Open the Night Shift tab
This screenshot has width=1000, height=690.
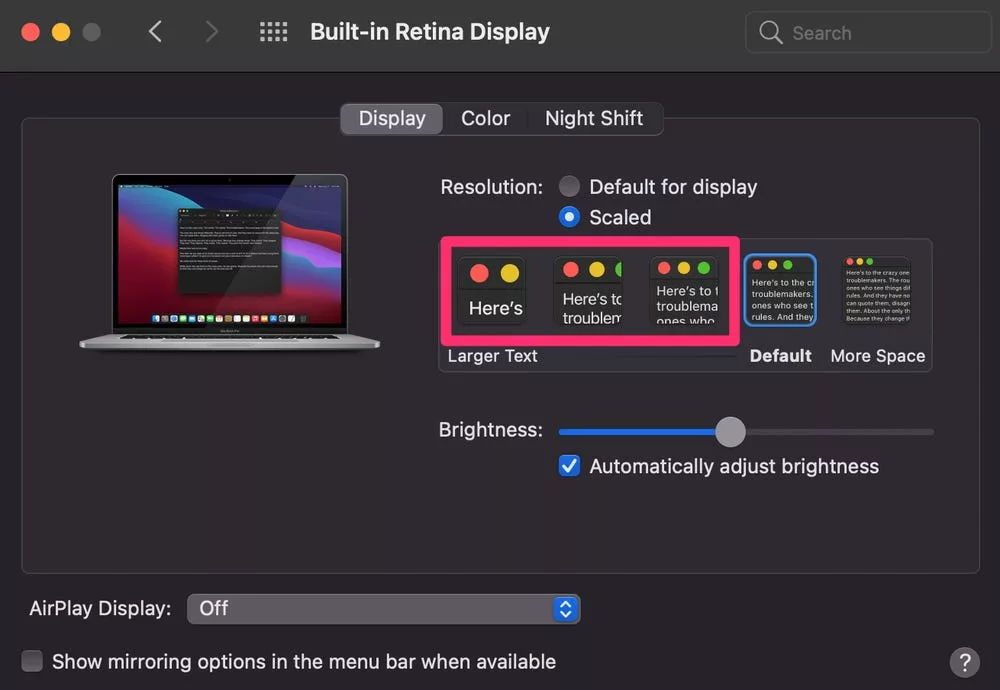[594, 118]
